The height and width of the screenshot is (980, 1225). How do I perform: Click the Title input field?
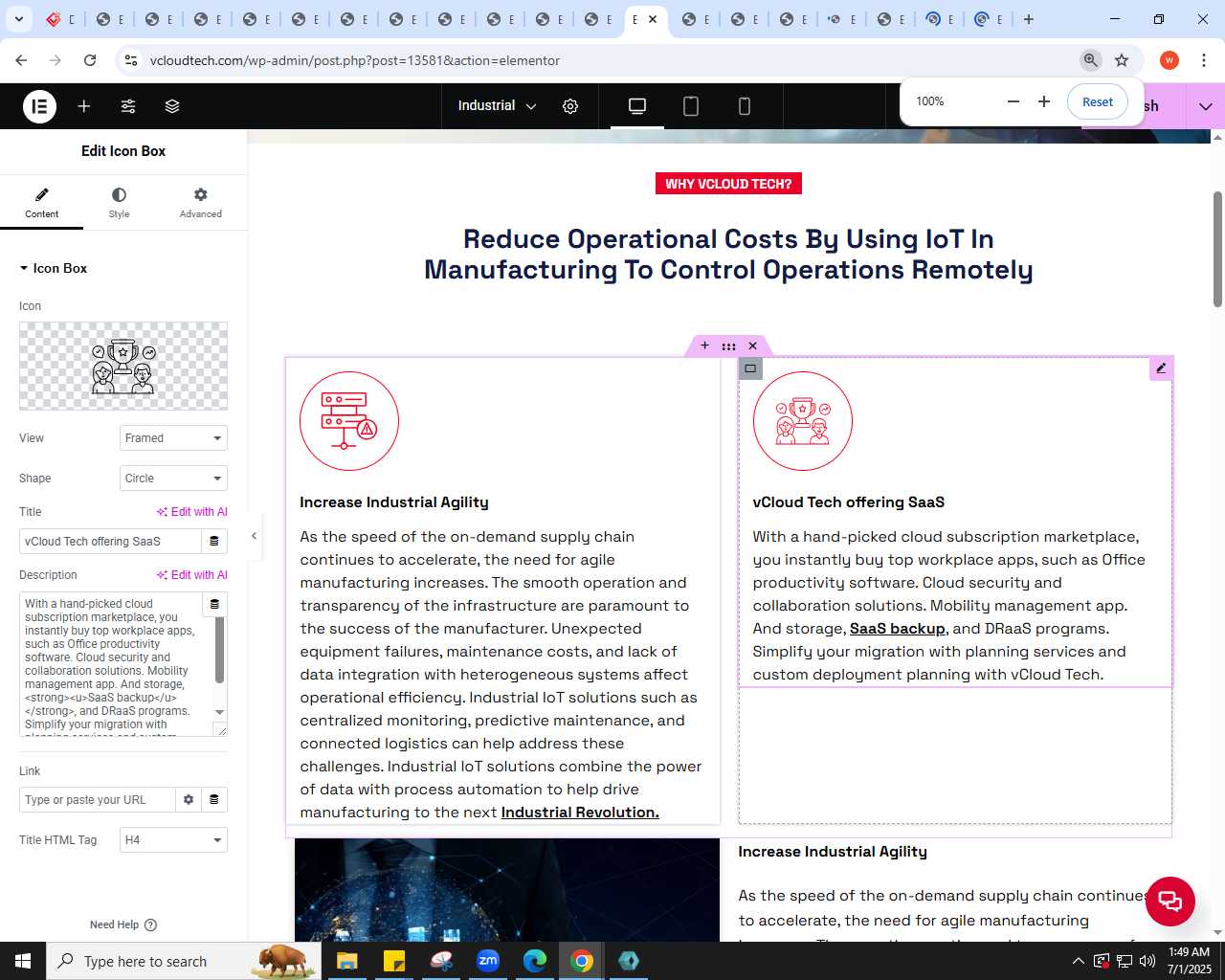coord(110,542)
